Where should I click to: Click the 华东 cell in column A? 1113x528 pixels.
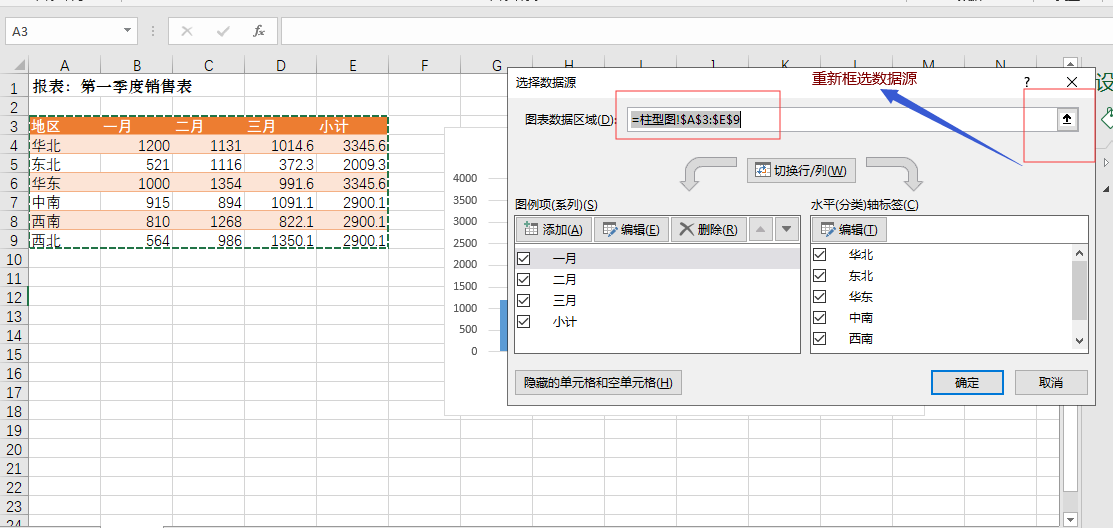(65, 184)
